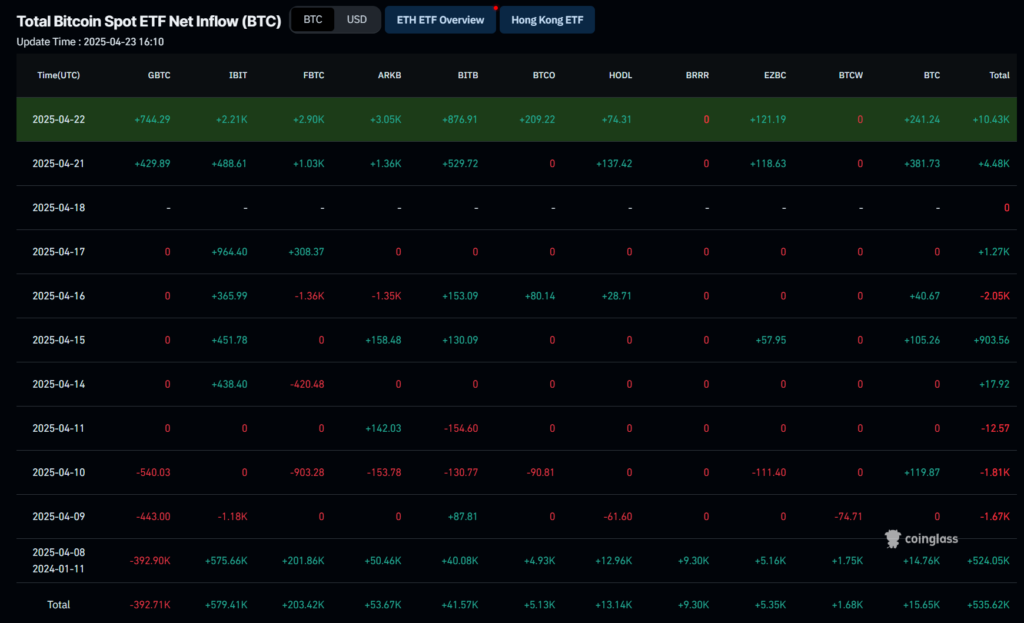Select the 2025-04-22 date row
Viewport: 1024px width, 623px height.
tap(517, 120)
